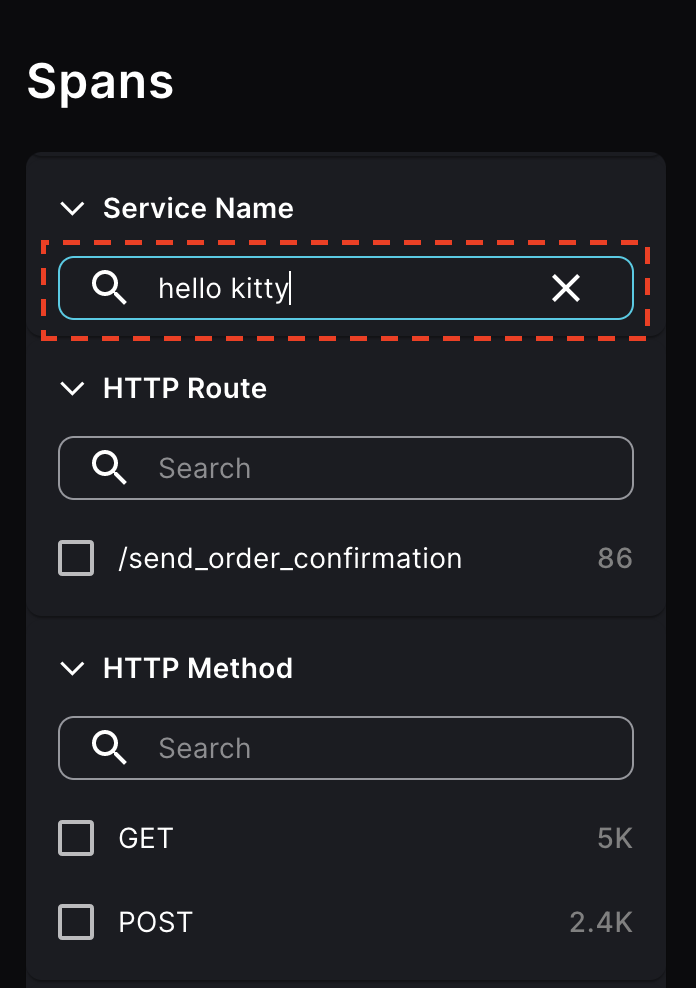Enable the GET method checkbox
The width and height of the screenshot is (696, 988).
[75, 838]
